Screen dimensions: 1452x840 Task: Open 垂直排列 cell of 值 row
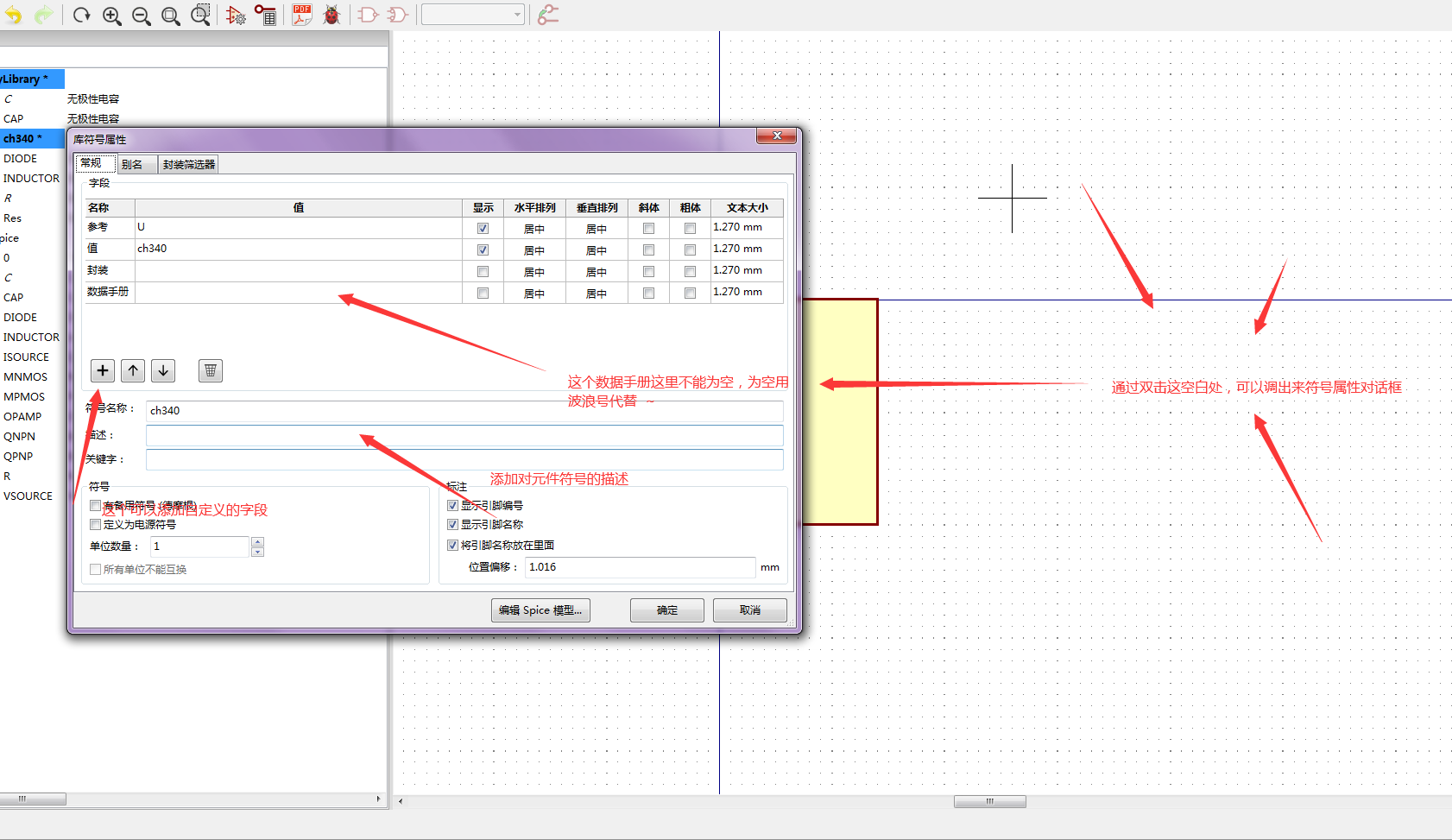pos(597,250)
